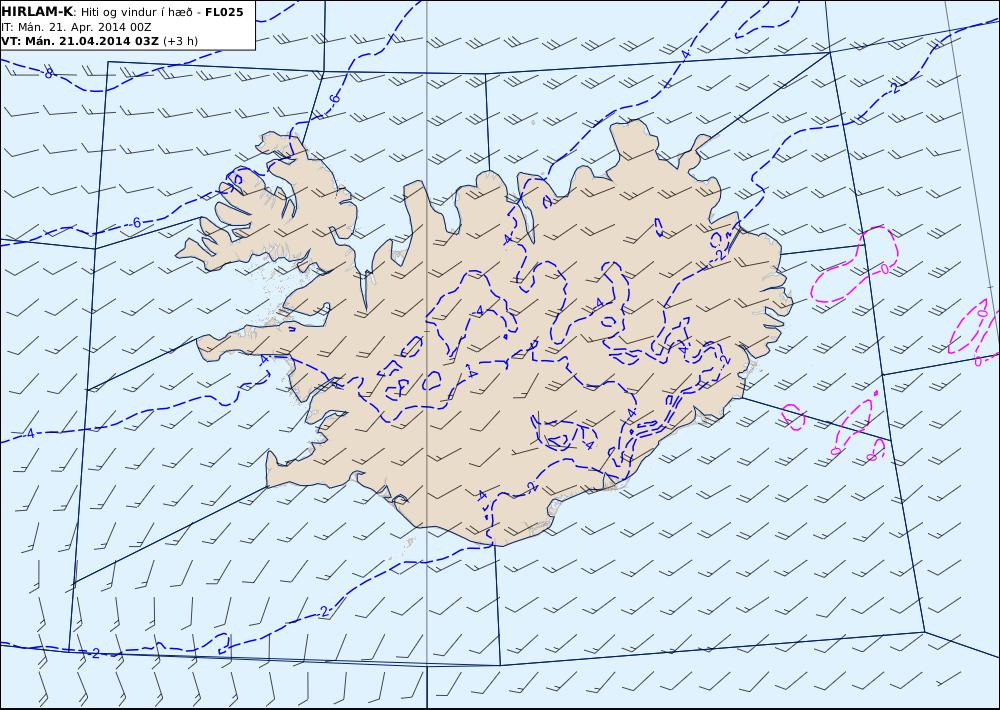Click the "-8" isotherm contour label

coord(47,73)
